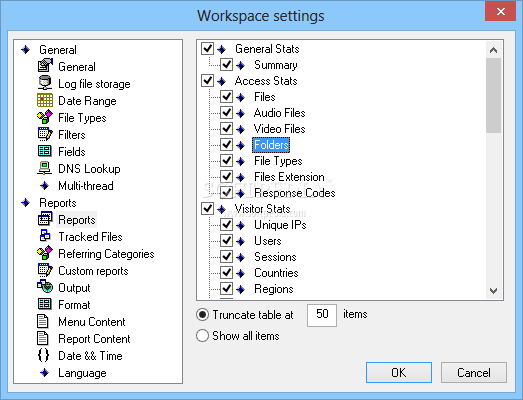Click the reports list scrollbar thumb

[493, 95]
